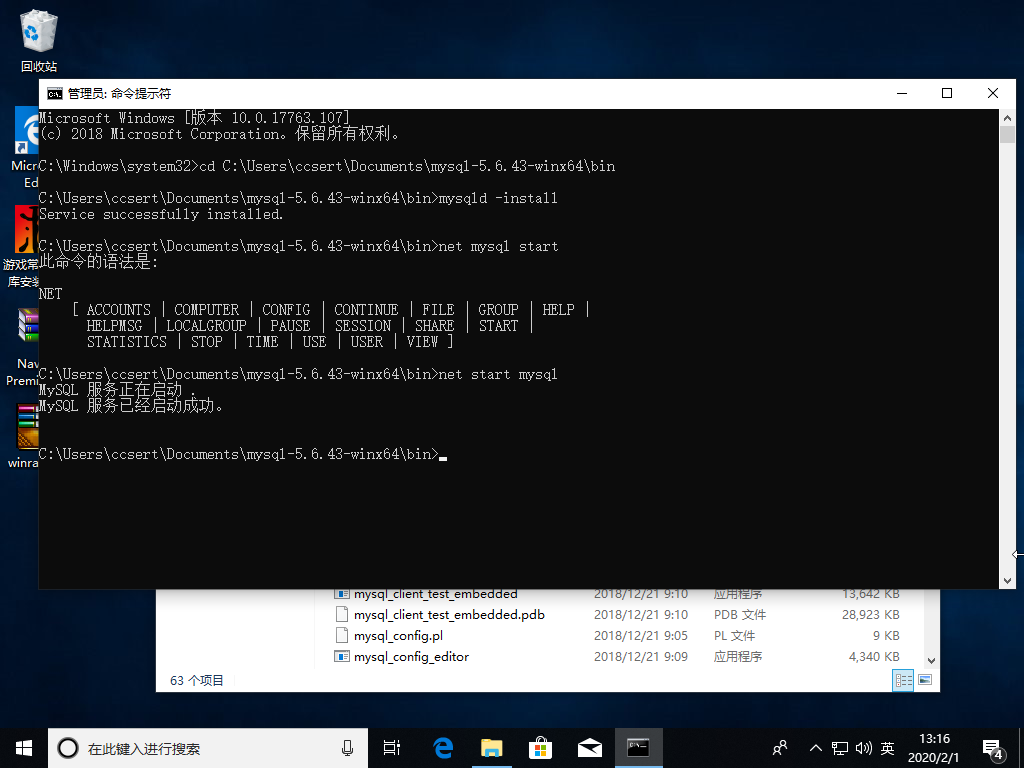This screenshot has width=1024, height=768.
Task: Click the 9 KB size cell in Explorer
Action: (886, 635)
